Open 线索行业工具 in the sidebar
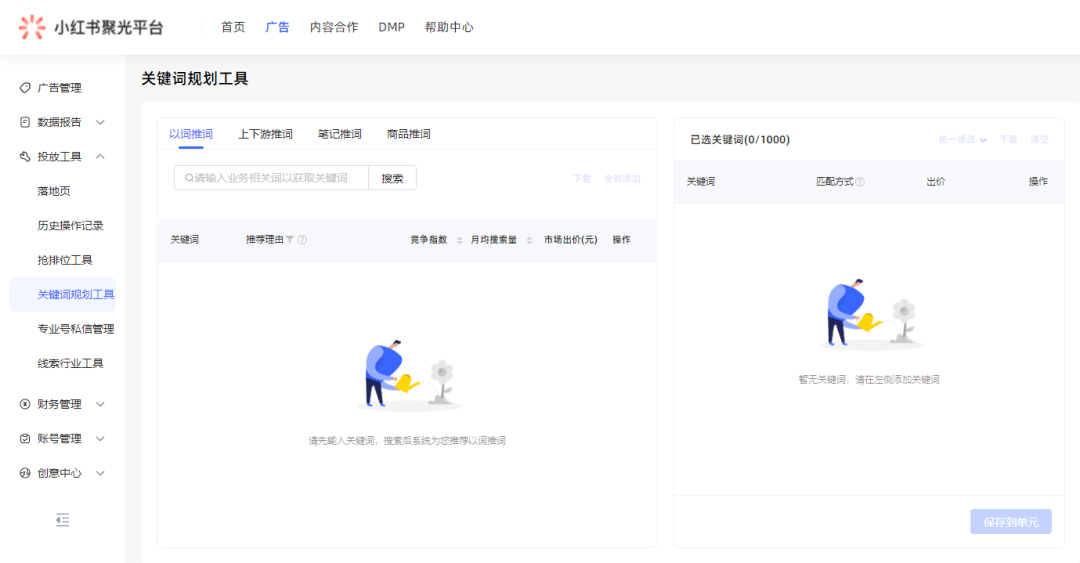 (70, 363)
